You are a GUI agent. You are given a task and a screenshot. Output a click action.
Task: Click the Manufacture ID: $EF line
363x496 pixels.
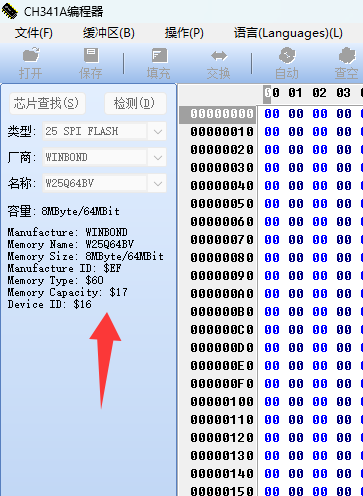point(64,268)
